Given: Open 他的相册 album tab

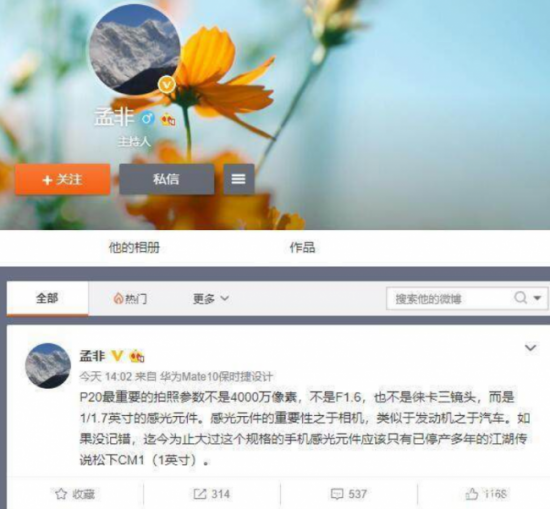Looking at the screenshot, I should (x=134, y=248).
